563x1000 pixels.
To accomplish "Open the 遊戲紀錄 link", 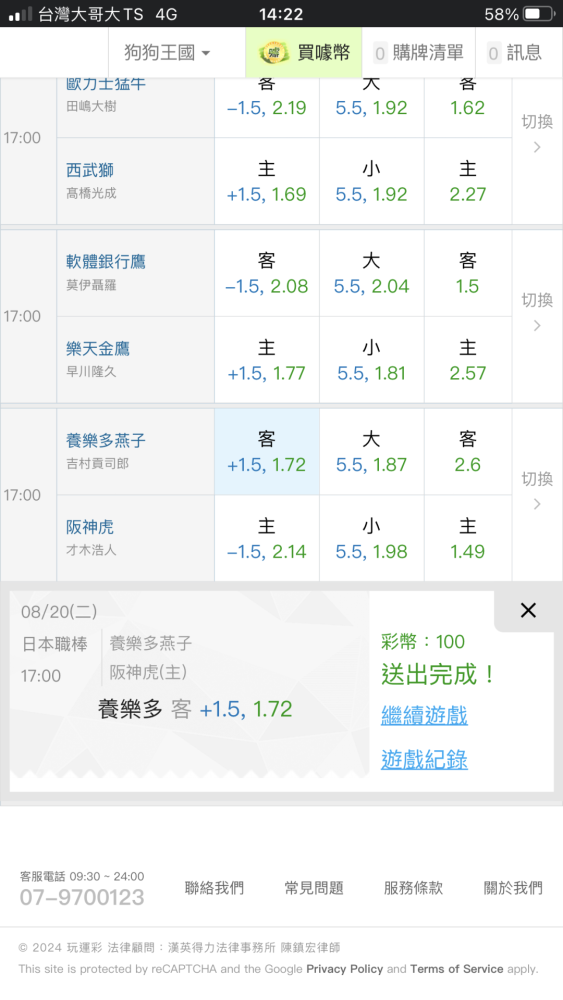I will pyautogui.click(x=424, y=760).
